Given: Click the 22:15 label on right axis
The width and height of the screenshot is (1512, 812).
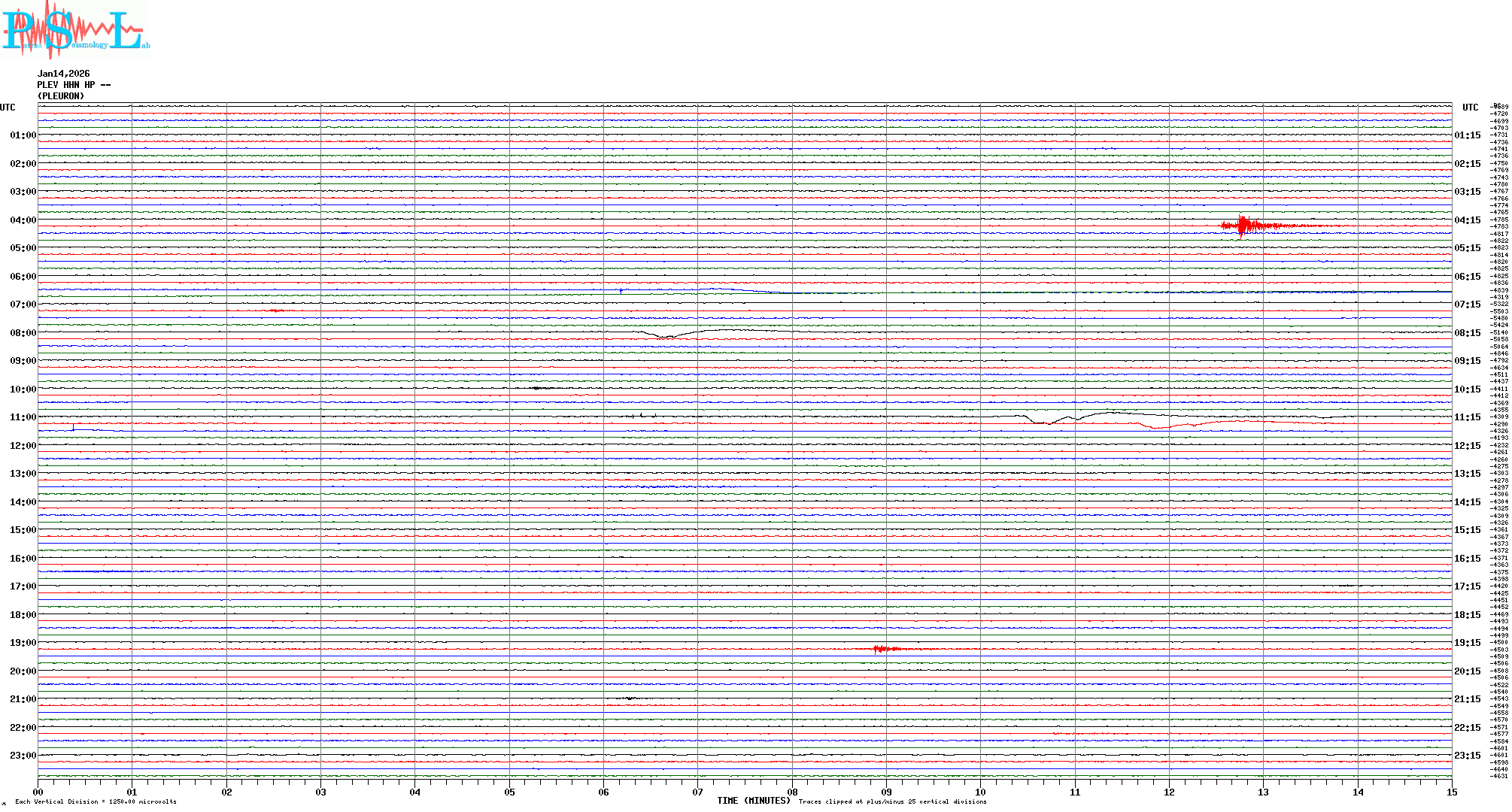Looking at the screenshot, I should point(1467,728).
